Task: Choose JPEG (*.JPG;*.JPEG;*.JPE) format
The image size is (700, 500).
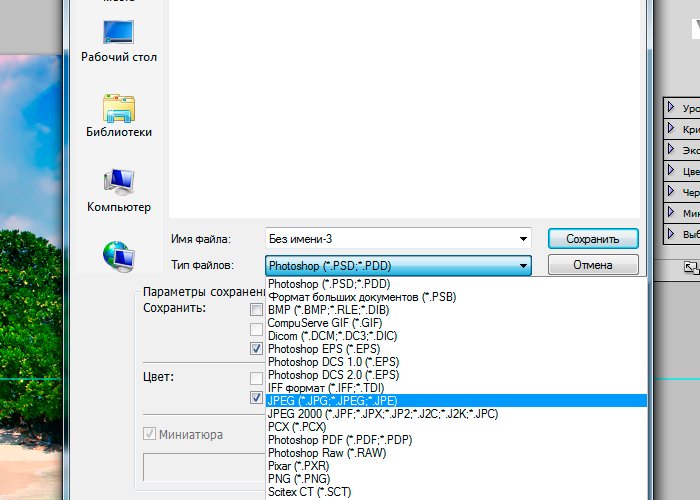Action: point(332,400)
